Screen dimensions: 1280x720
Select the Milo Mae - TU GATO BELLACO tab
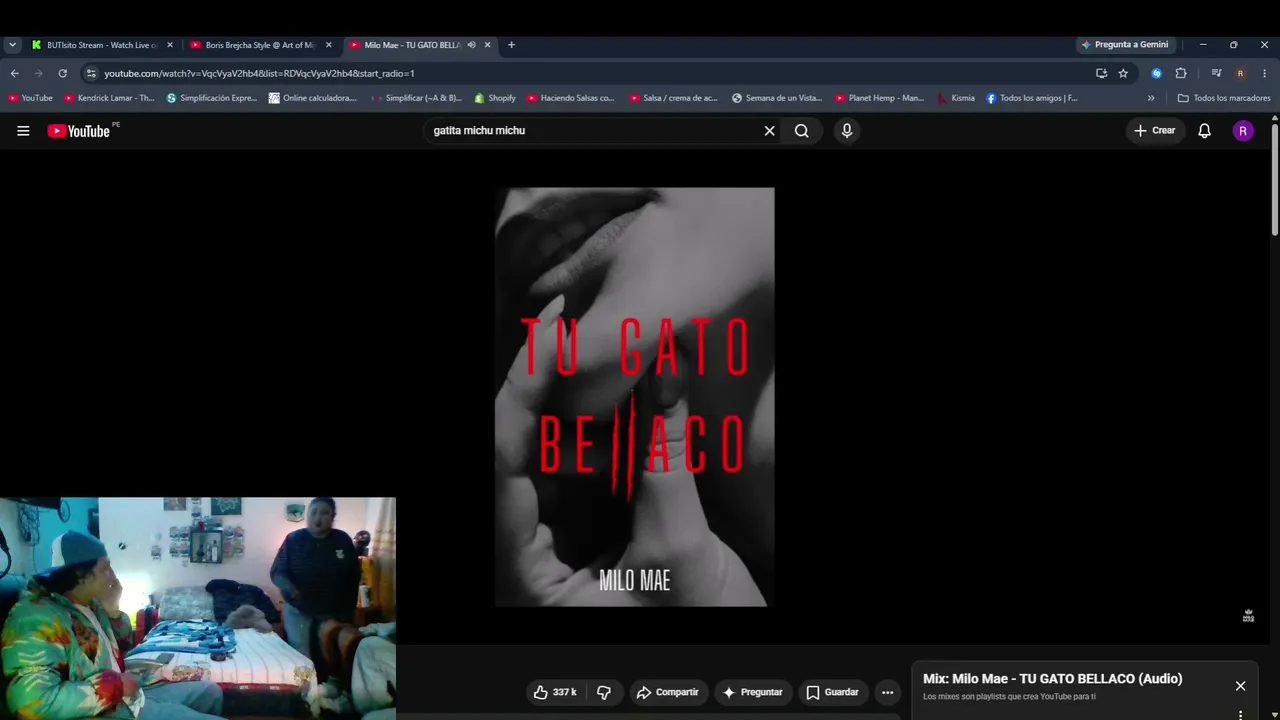coord(420,45)
